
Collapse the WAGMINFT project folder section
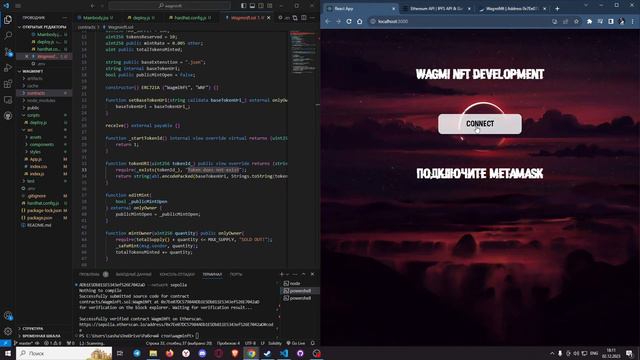(x=43, y=71)
